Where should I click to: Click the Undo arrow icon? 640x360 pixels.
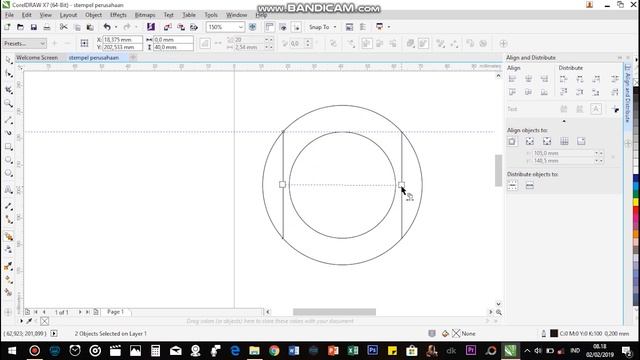point(107,27)
